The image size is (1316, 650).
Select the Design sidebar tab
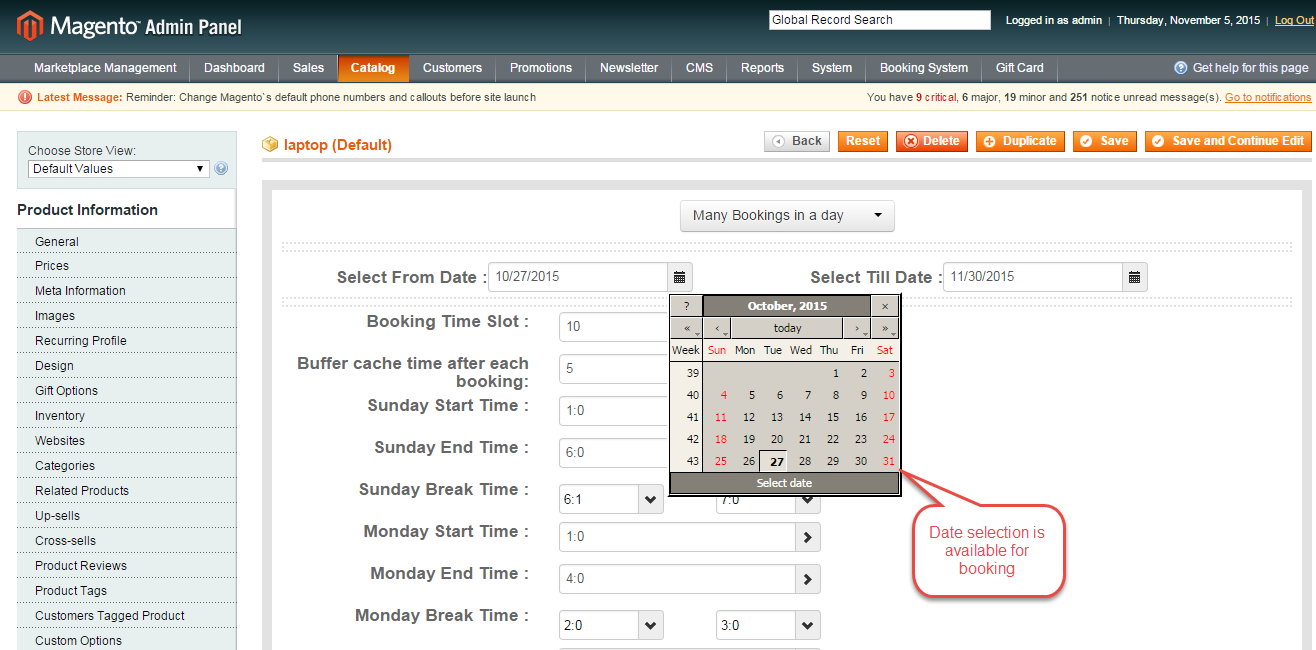pos(127,366)
